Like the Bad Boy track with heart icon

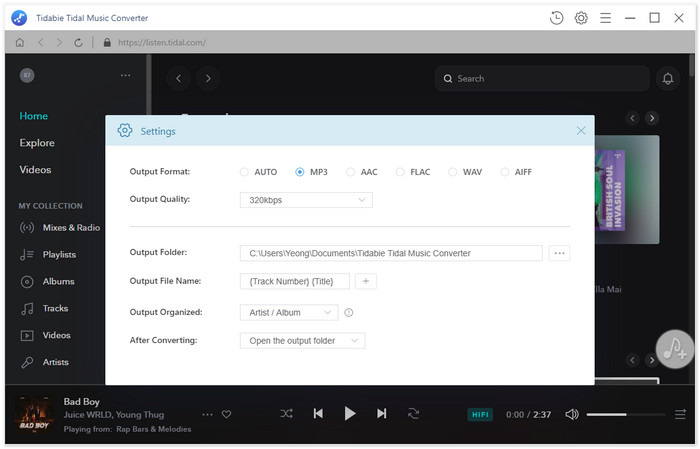227,414
